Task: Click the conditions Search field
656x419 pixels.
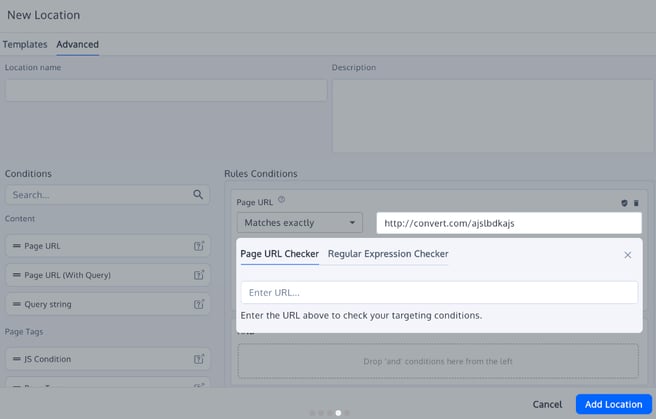Action: [x=108, y=195]
